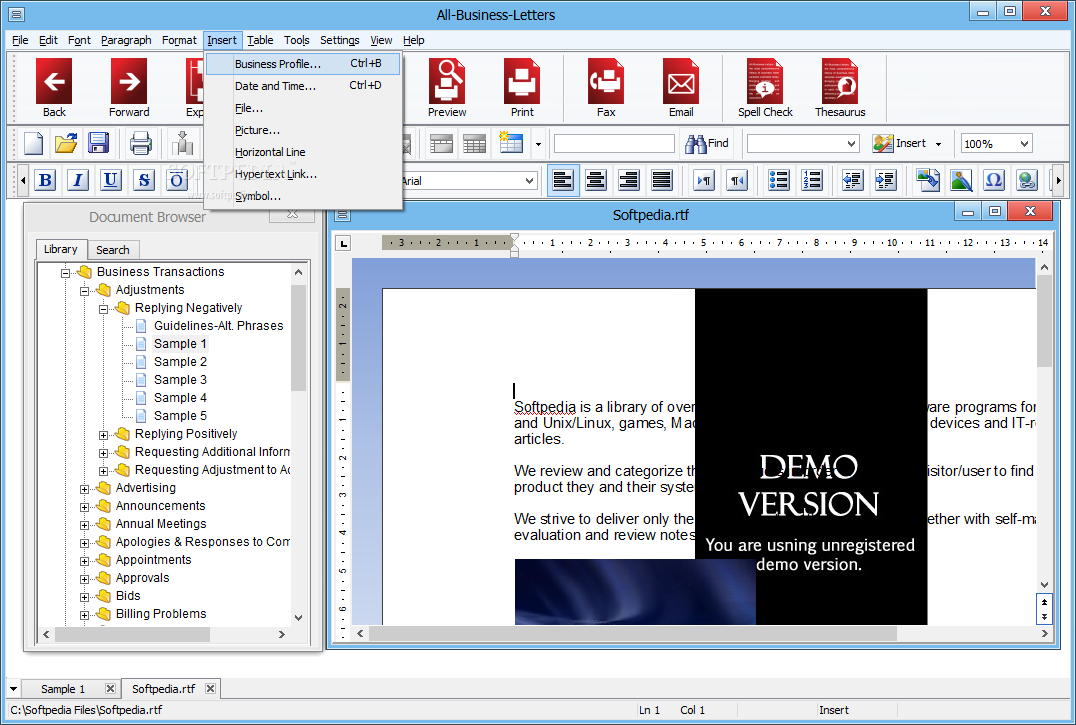
Task: Open the Table menu
Action: point(260,40)
